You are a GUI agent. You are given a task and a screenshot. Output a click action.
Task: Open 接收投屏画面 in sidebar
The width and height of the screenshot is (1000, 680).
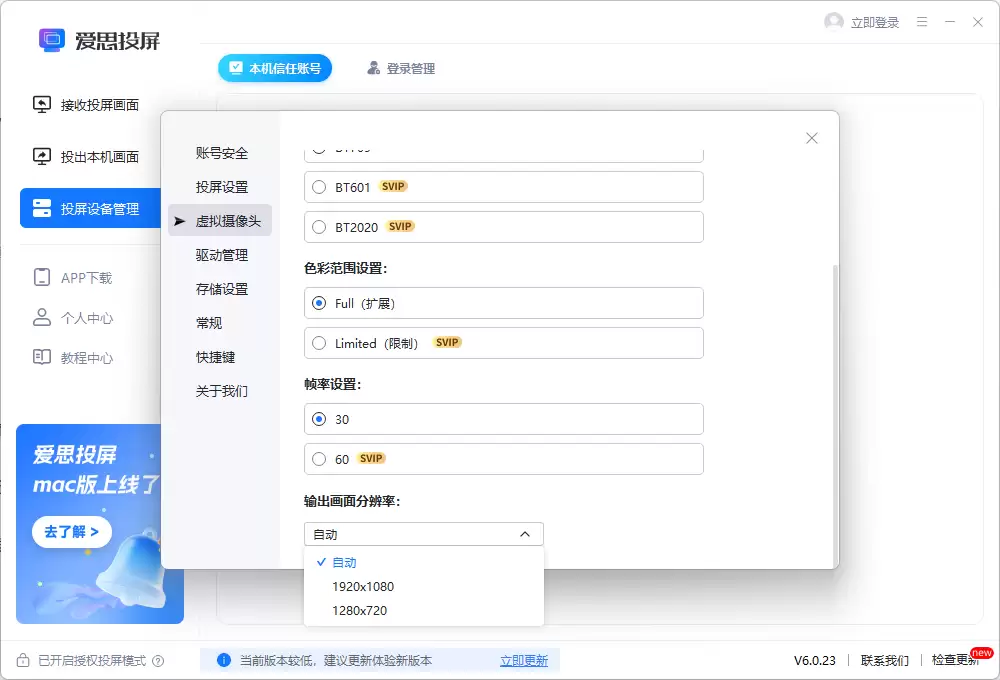86,105
